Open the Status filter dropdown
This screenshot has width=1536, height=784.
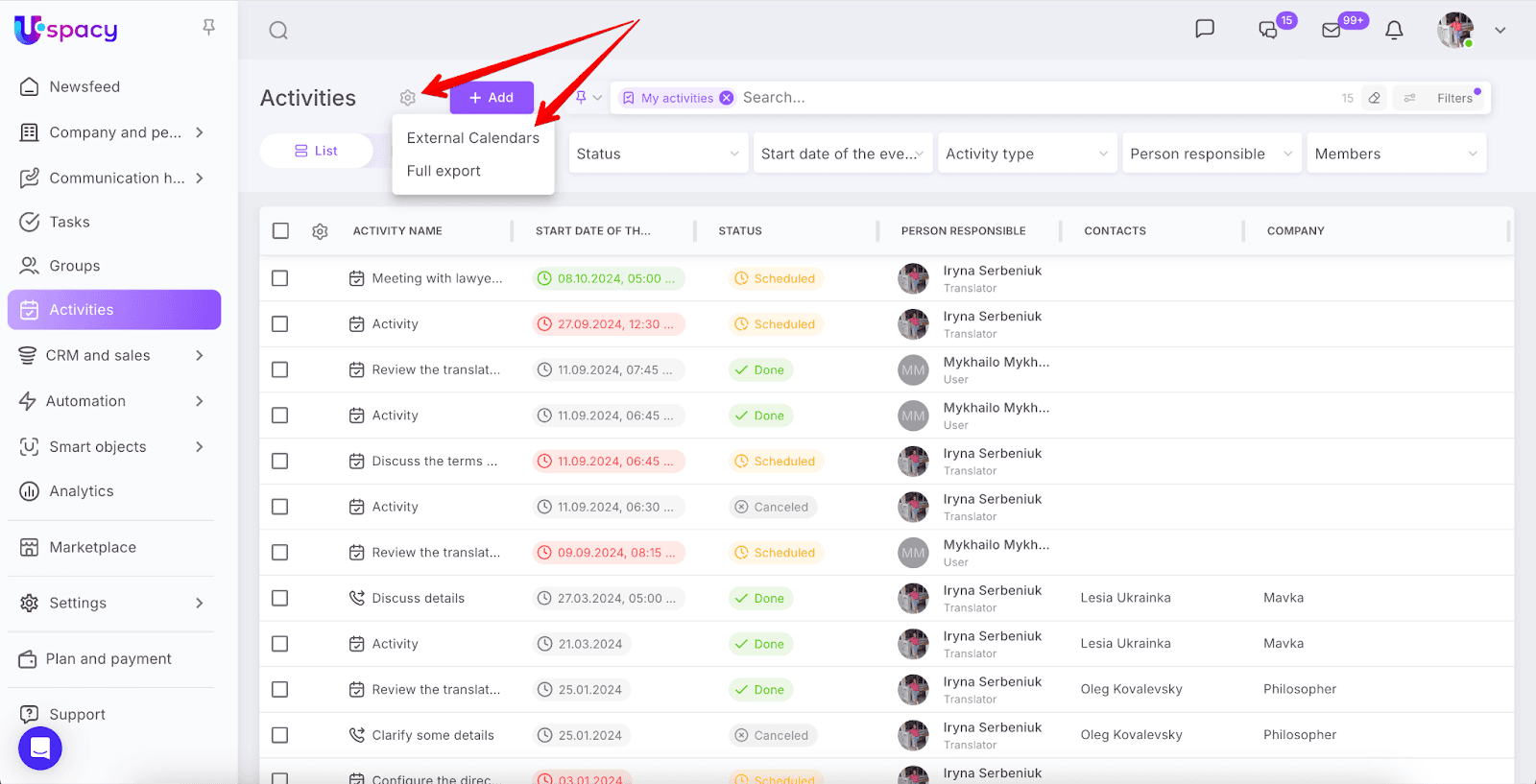click(657, 154)
